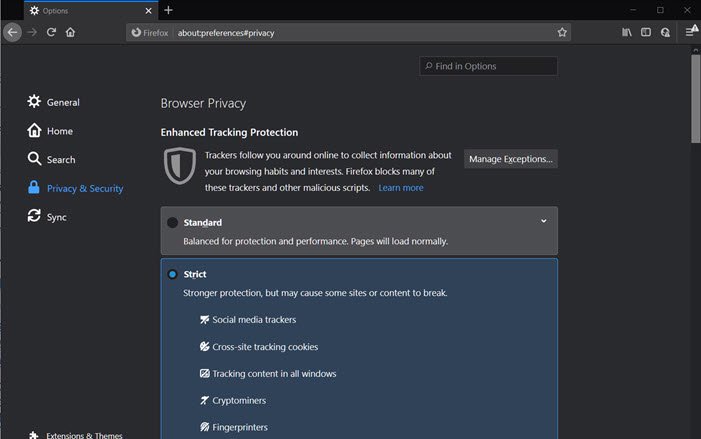Image resolution: width=701 pixels, height=439 pixels.
Task: Click the tracking protection shield icon
Action: tap(180, 166)
